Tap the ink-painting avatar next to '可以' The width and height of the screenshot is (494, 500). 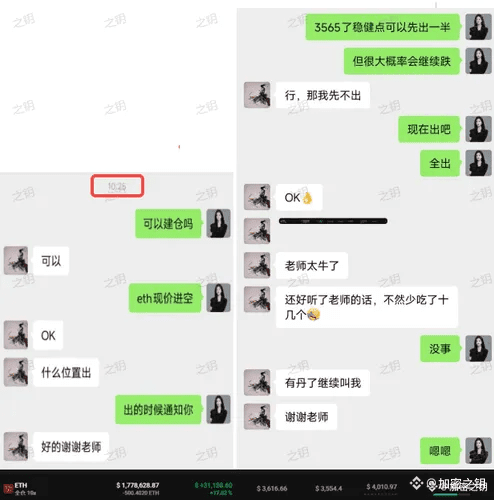[x=16, y=261]
